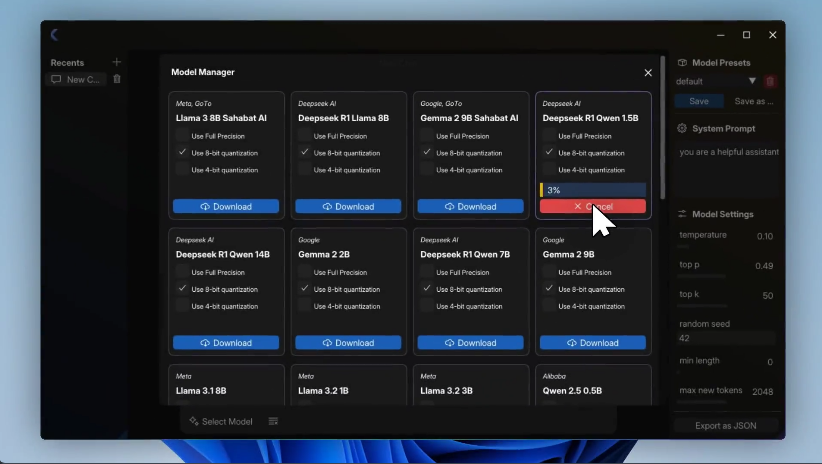Toggle 8-bit quantization for Deepseek R1 Qwen 14B

pos(182,288)
